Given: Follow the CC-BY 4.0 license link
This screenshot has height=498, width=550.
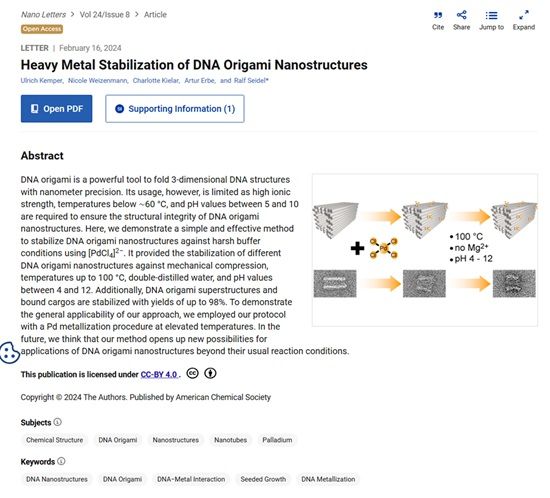Looking at the screenshot, I should click(x=159, y=375).
